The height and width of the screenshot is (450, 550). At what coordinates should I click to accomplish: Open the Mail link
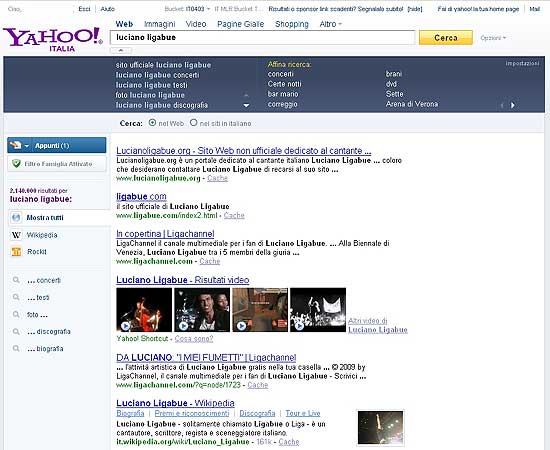[535, 9]
